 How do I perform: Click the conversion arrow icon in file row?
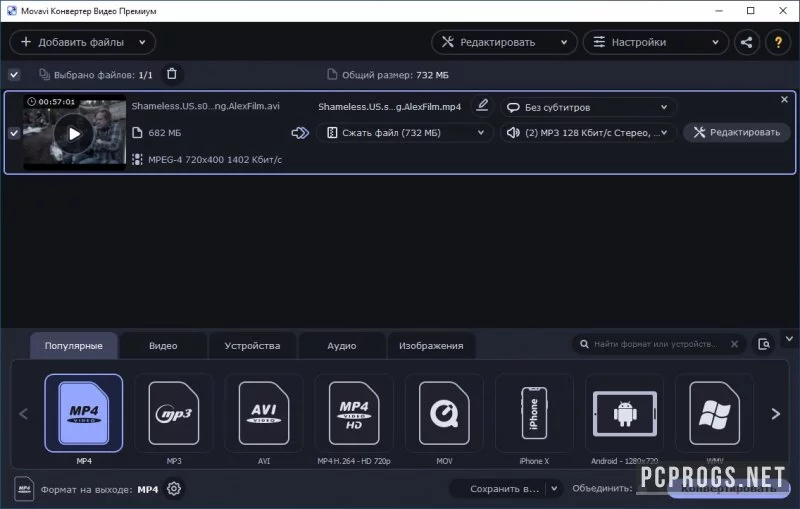click(x=300, y=133)
